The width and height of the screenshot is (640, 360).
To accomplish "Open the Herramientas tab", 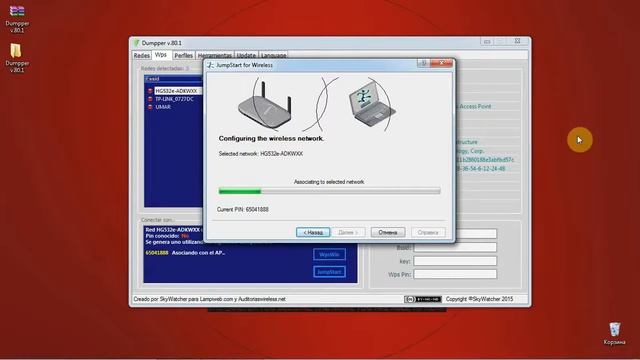I will (215, 56).
